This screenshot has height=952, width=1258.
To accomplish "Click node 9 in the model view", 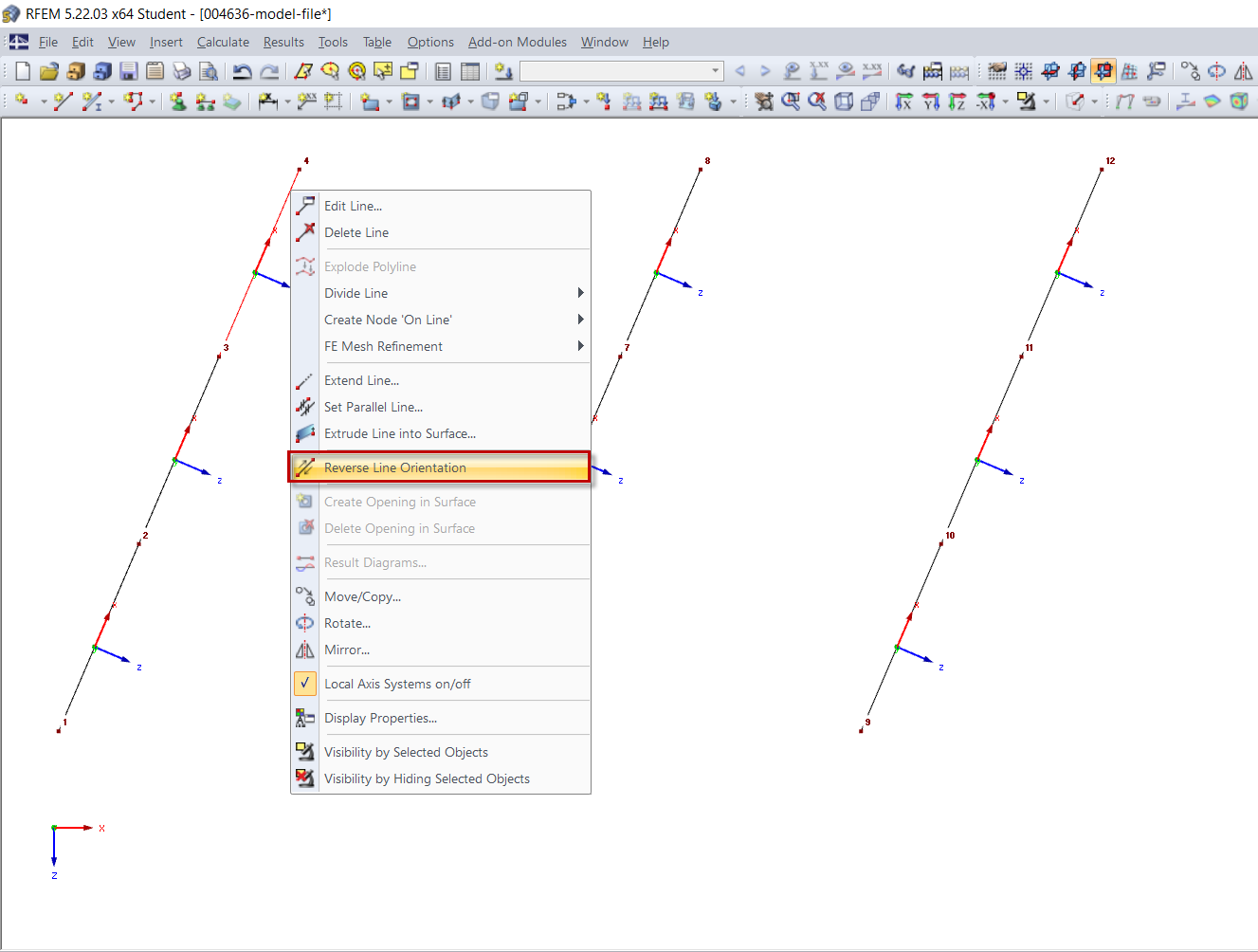I will click(x=861, y=730).
